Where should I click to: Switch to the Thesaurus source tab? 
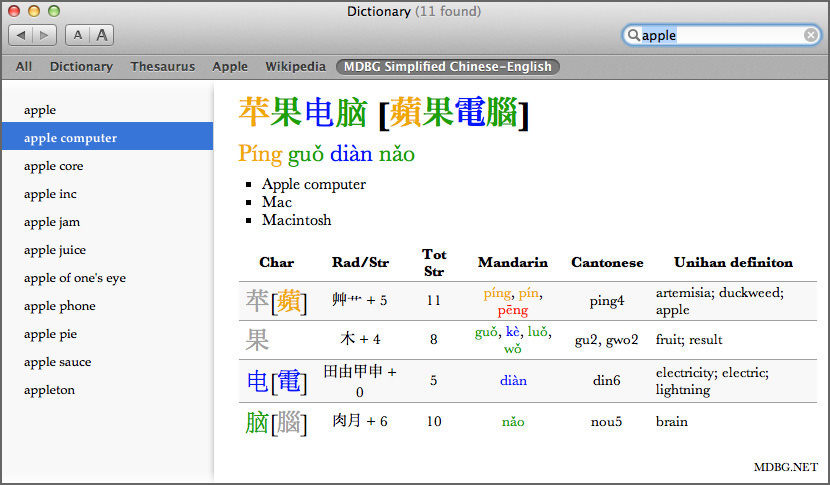163,67
